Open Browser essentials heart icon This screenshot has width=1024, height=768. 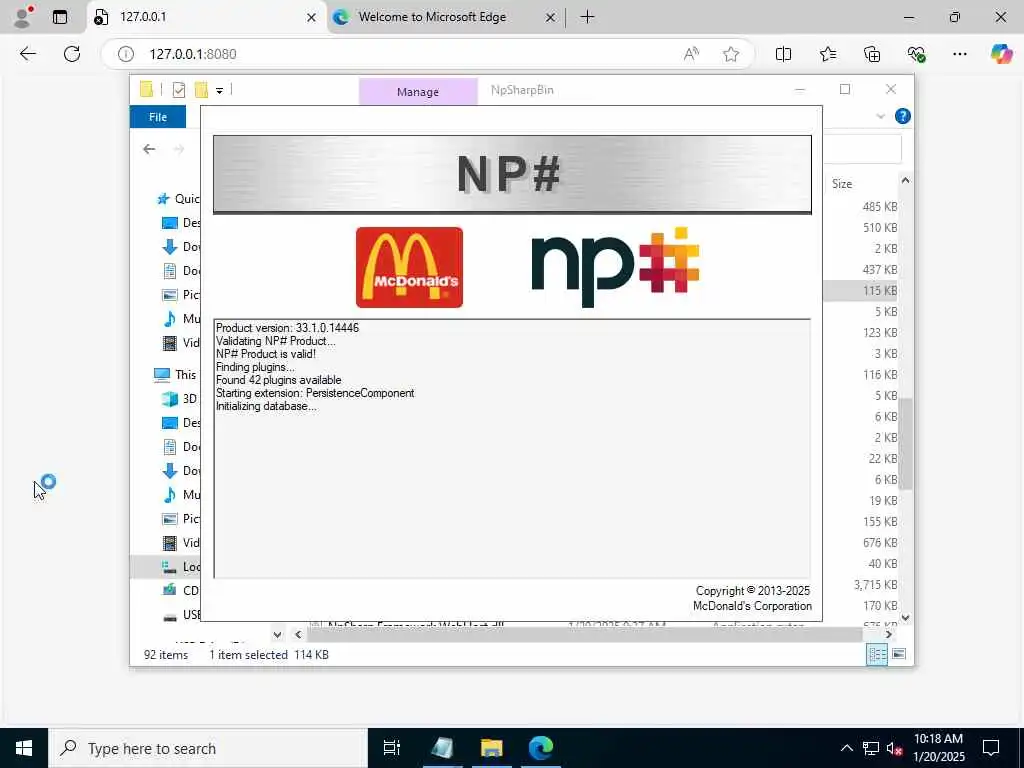point(916,54)
